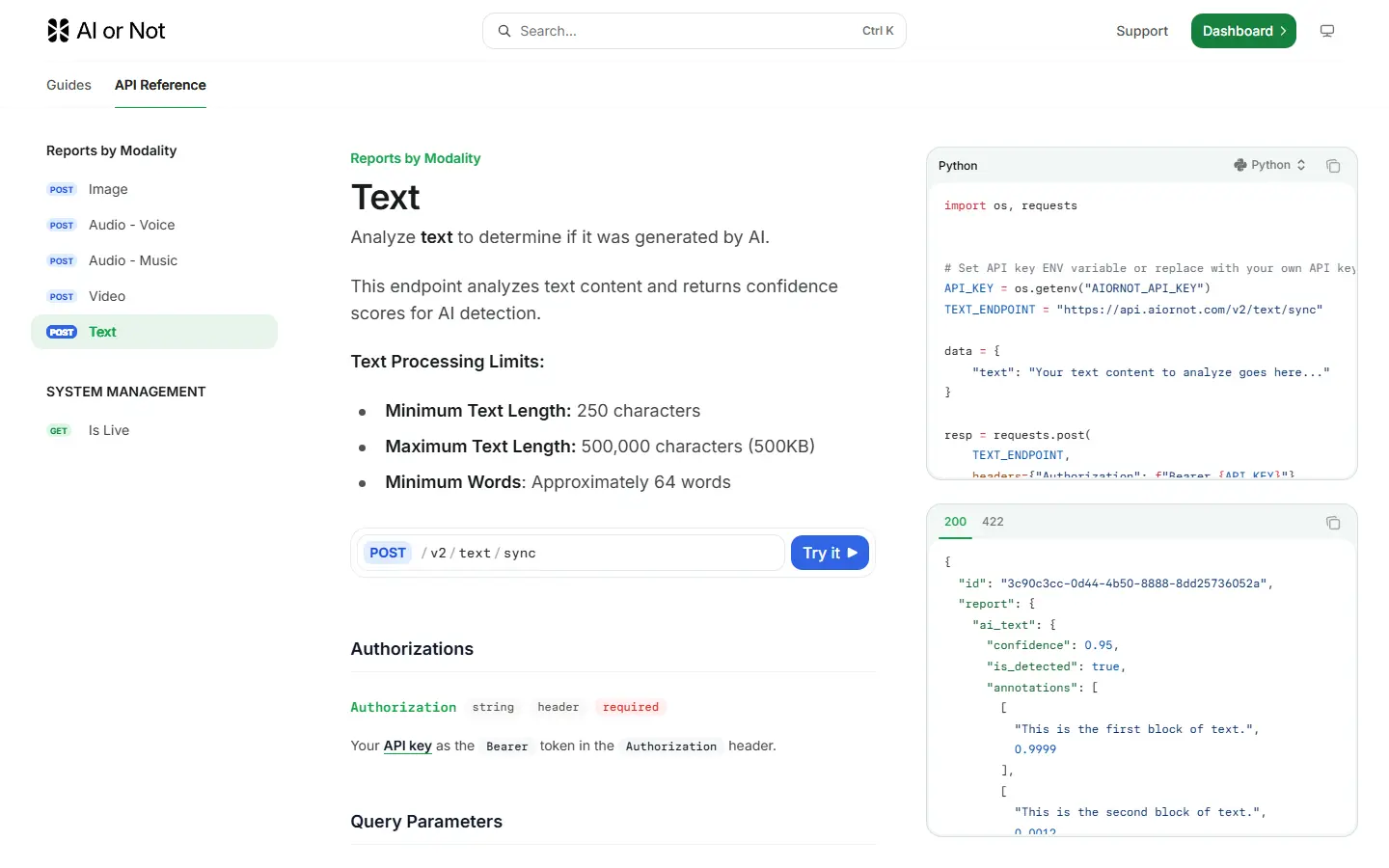Run the endpoint with Try it
This screenshot has width=1389, height=868.
[x=830, y=553]
